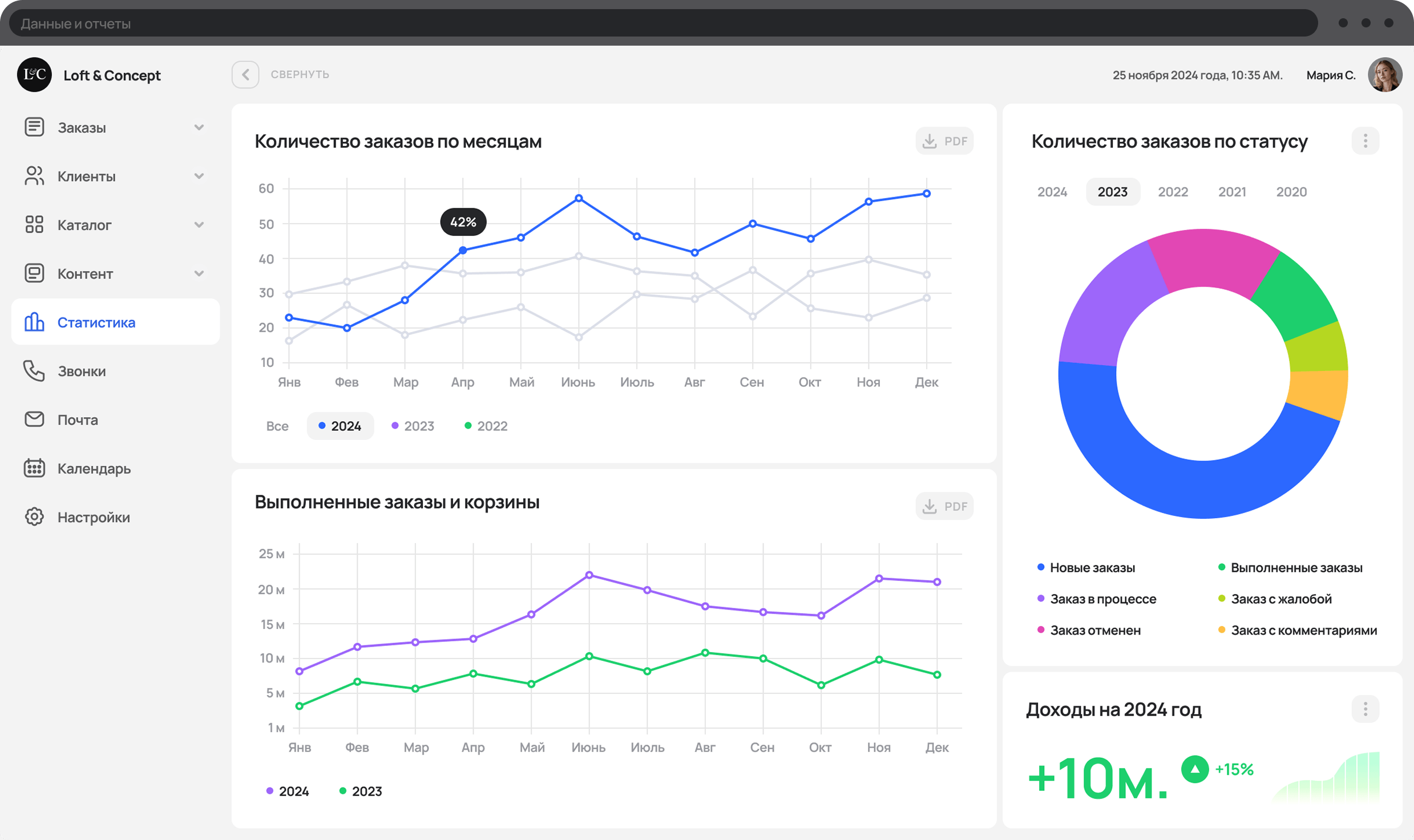Expand the Catalog (Каталог) menu chevron
The image size is (1414, 840).
[x=199, y=224]
